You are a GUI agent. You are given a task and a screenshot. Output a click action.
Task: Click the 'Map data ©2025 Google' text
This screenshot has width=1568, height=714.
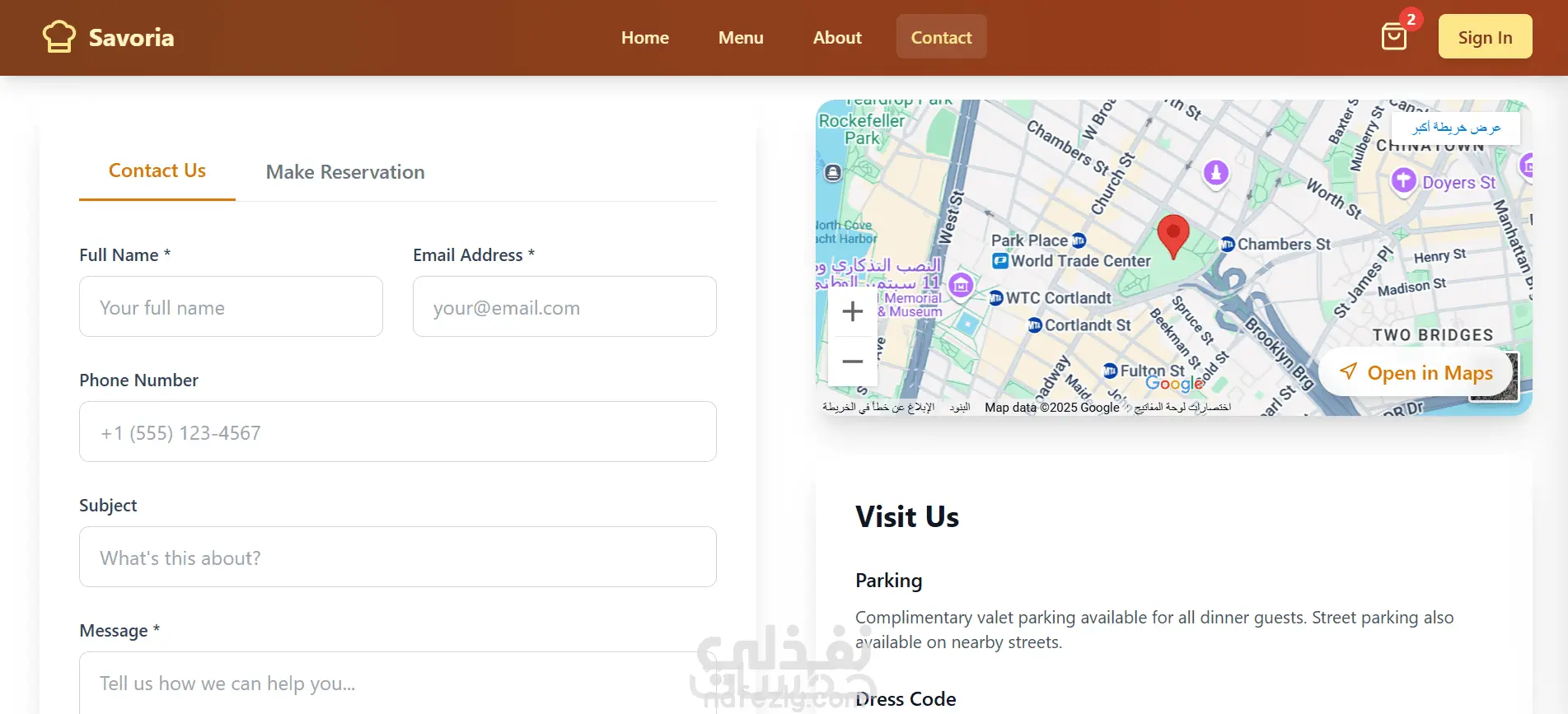coord(1052,407)
